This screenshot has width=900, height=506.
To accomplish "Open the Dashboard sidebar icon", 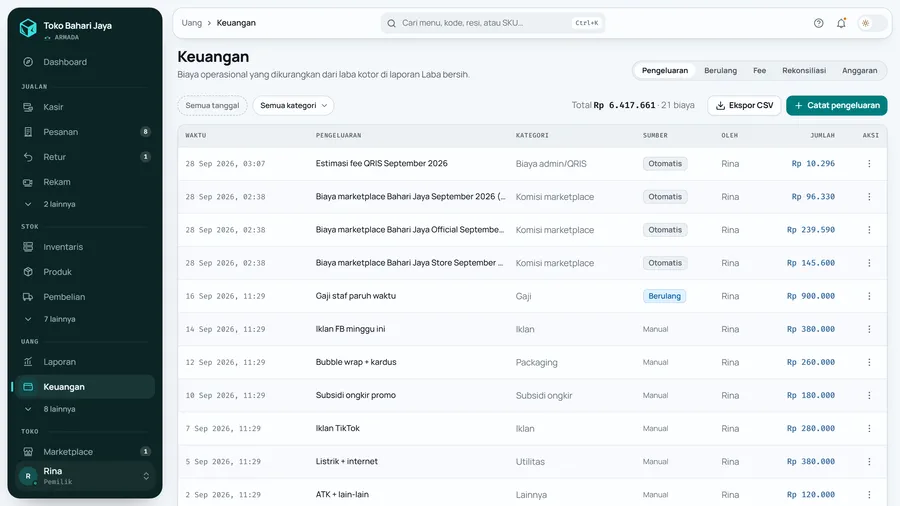I will (28, 62).
